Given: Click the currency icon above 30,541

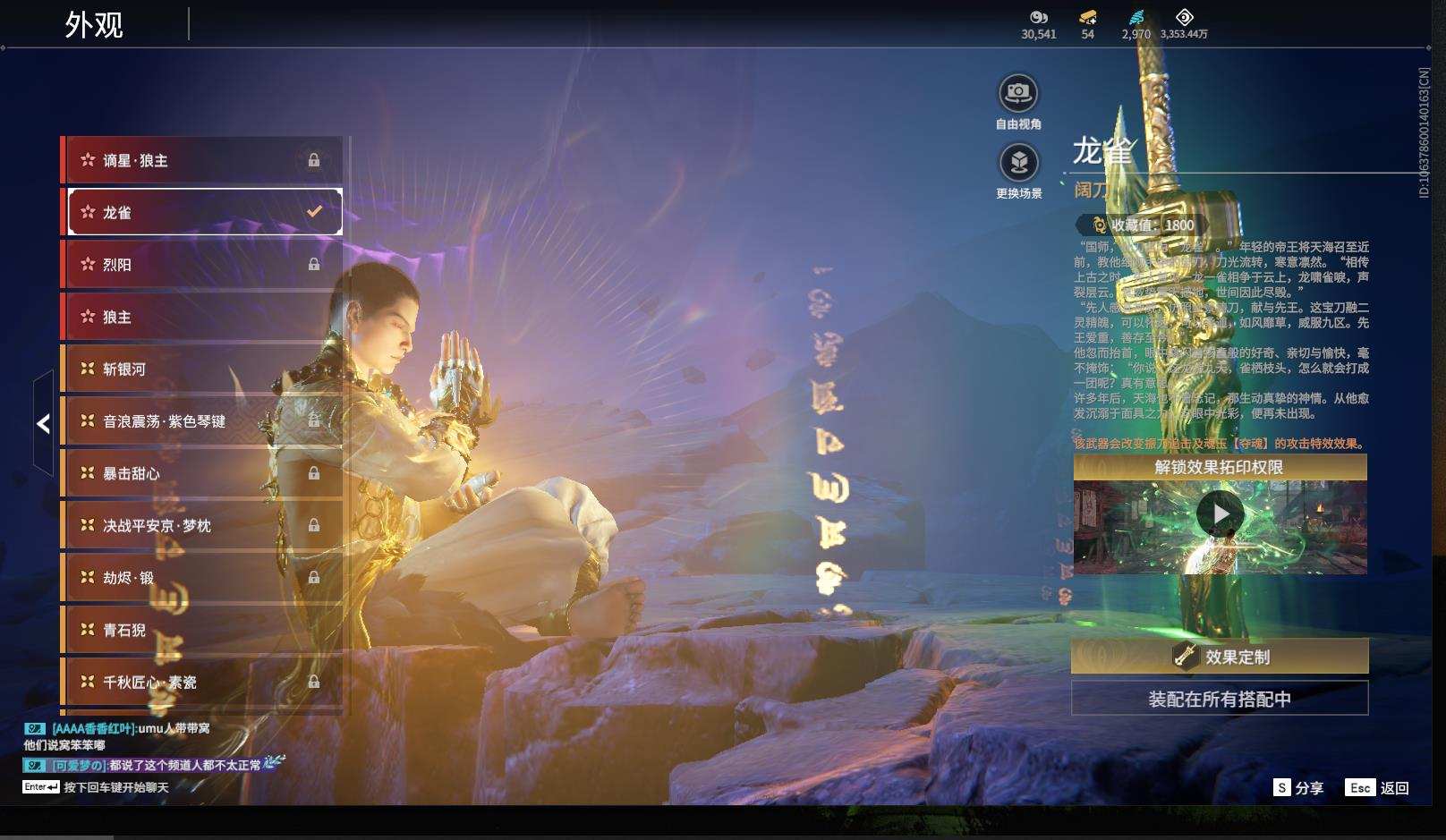Looking at the screenshot, I should tap(1039, 17).
